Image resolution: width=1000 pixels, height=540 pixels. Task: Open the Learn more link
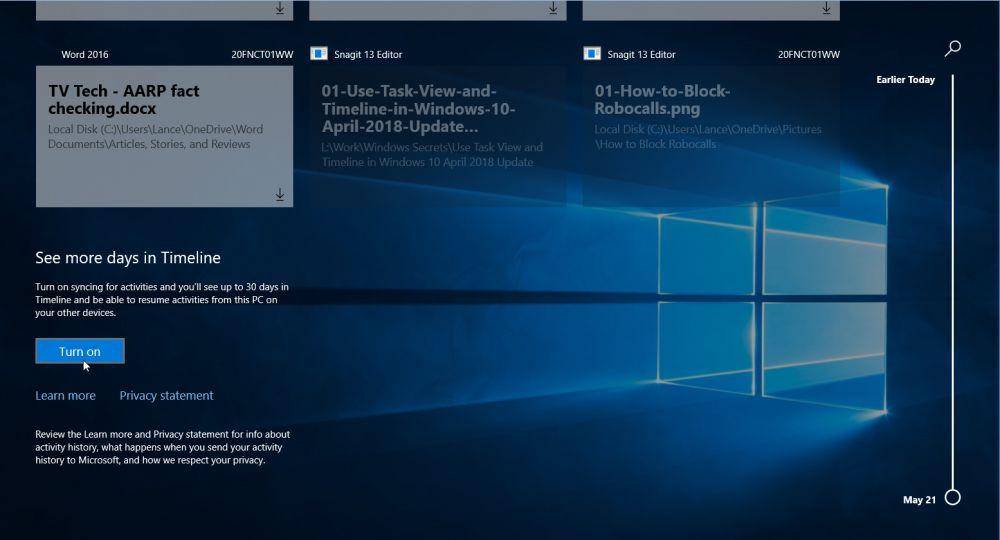65,395
